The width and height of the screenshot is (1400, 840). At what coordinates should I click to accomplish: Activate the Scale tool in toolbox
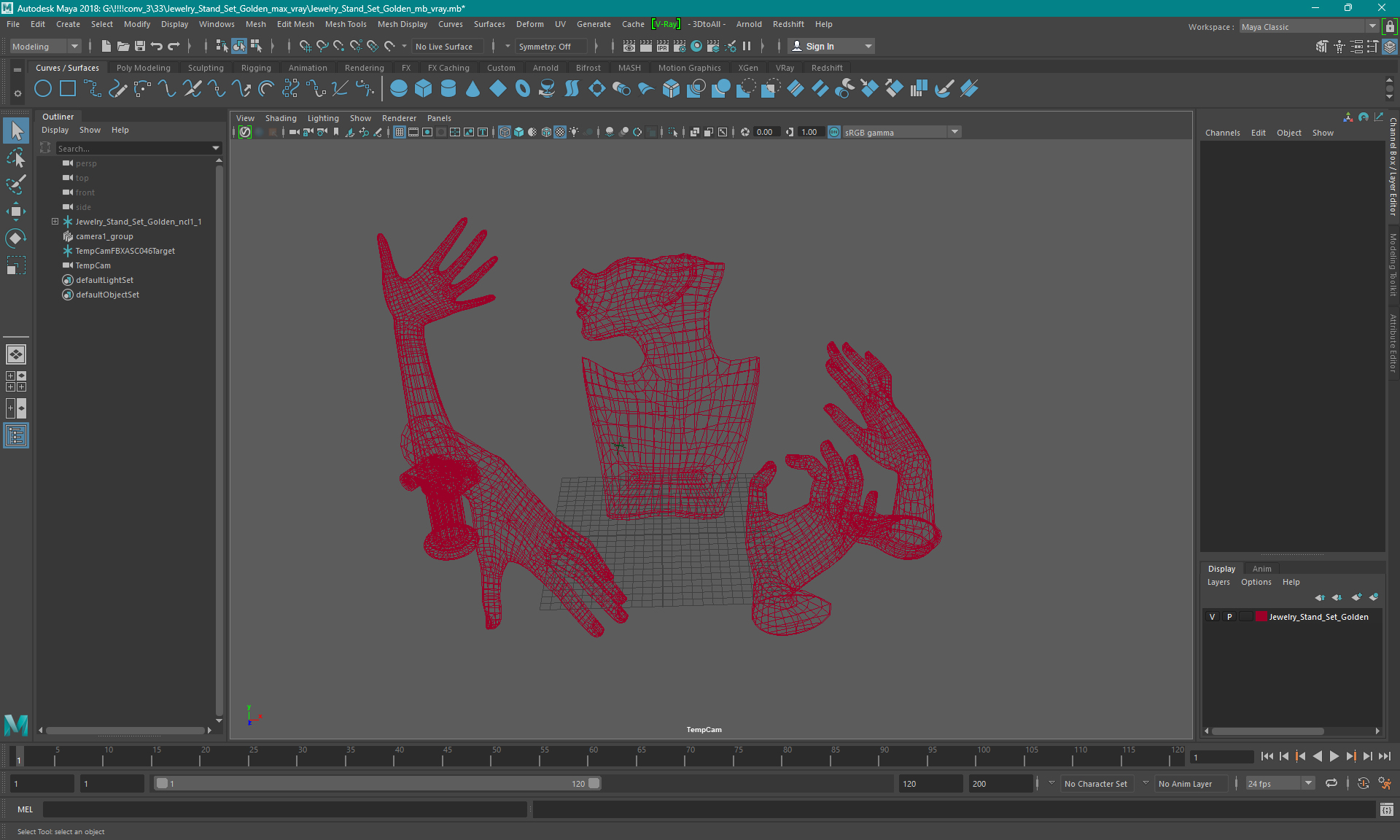pyautogui.click(x=16, y=265)
